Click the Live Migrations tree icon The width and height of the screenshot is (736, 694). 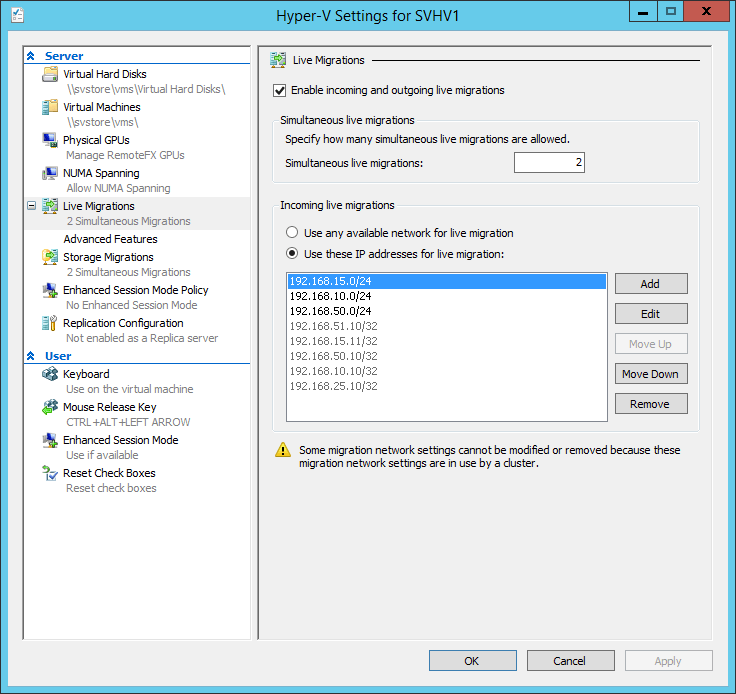[50, 206]
